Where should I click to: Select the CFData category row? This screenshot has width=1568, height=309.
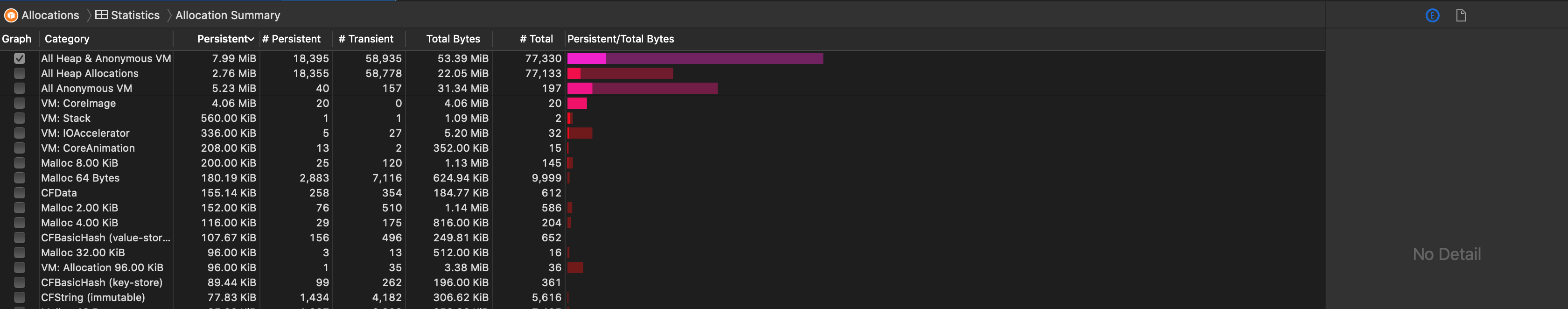pyautogui.click(x=59, y=193)
